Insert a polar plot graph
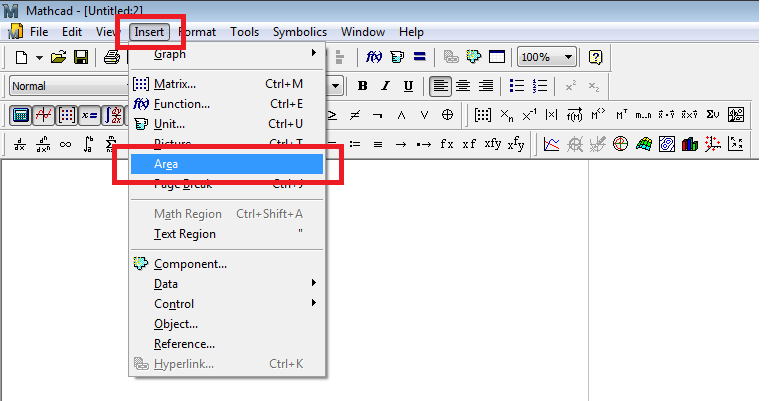The height and width of the screenshot is (401, 773). [x=621, y=144]
